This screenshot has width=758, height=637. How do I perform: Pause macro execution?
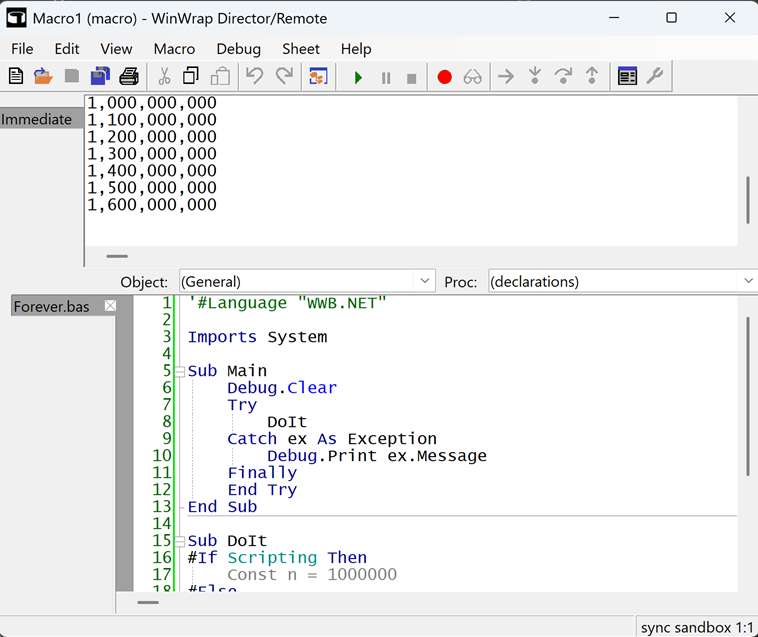pyautogui.click(x=386, y=78)
